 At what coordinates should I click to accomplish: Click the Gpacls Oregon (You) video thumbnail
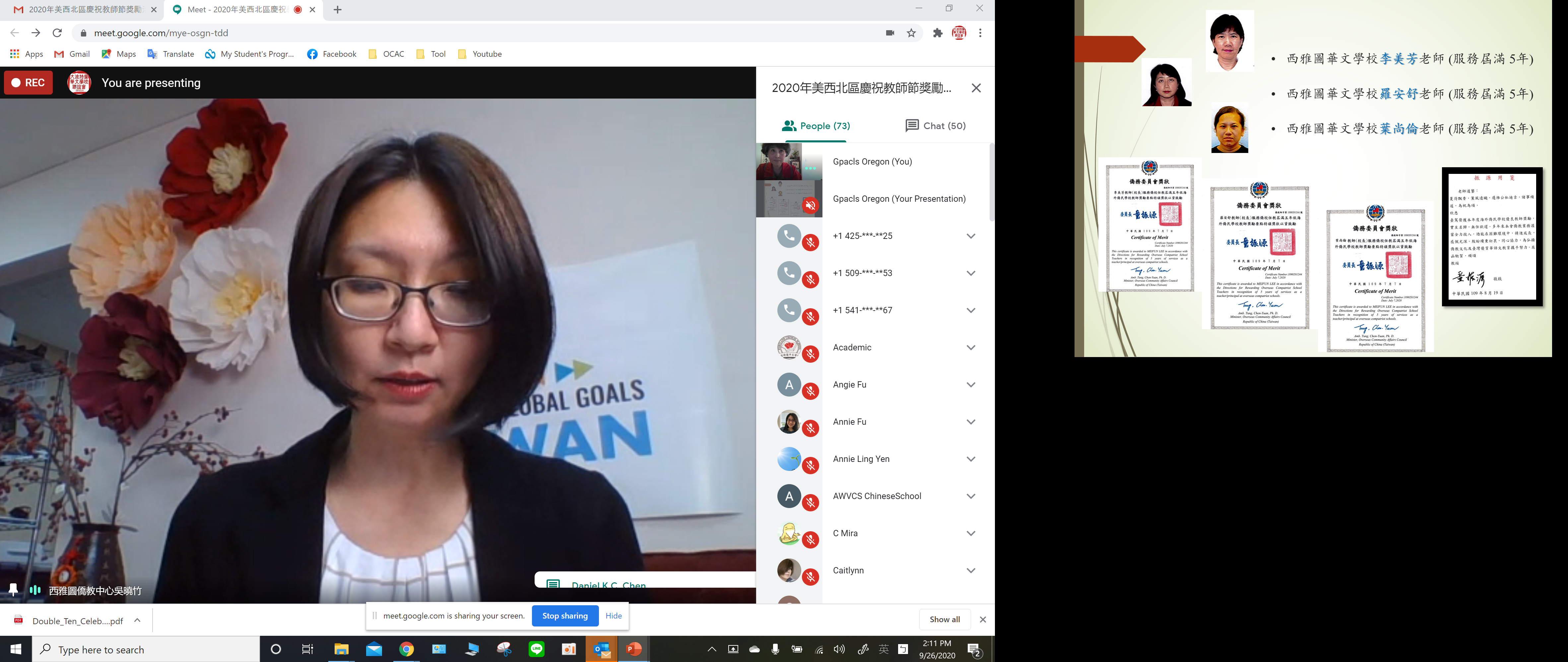click(789, 161)
